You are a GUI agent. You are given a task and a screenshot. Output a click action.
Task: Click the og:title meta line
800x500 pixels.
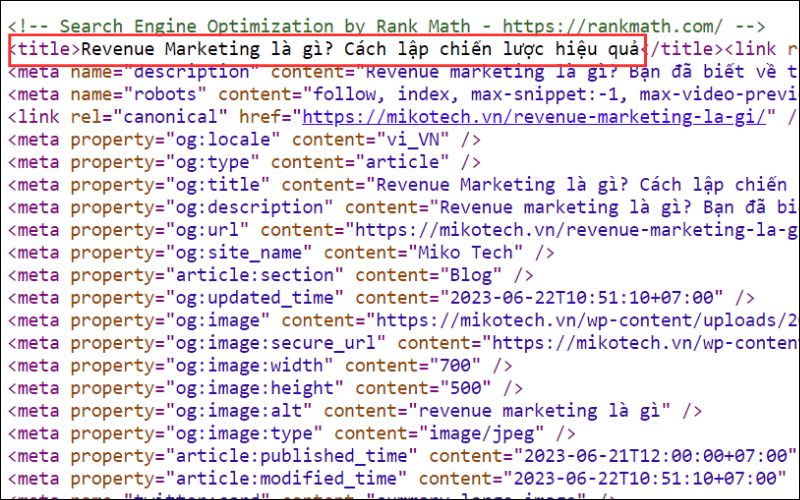[398, 185]
